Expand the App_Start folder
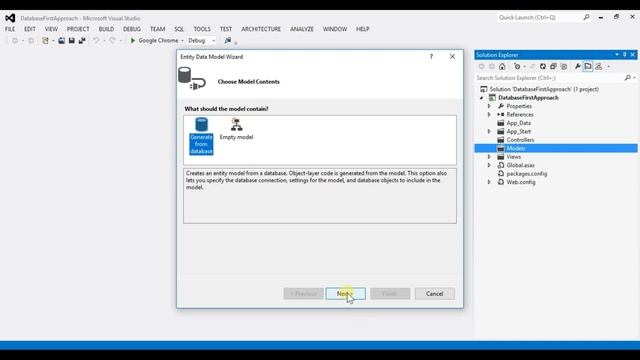 pyautogui.click(x=489, y=131)
